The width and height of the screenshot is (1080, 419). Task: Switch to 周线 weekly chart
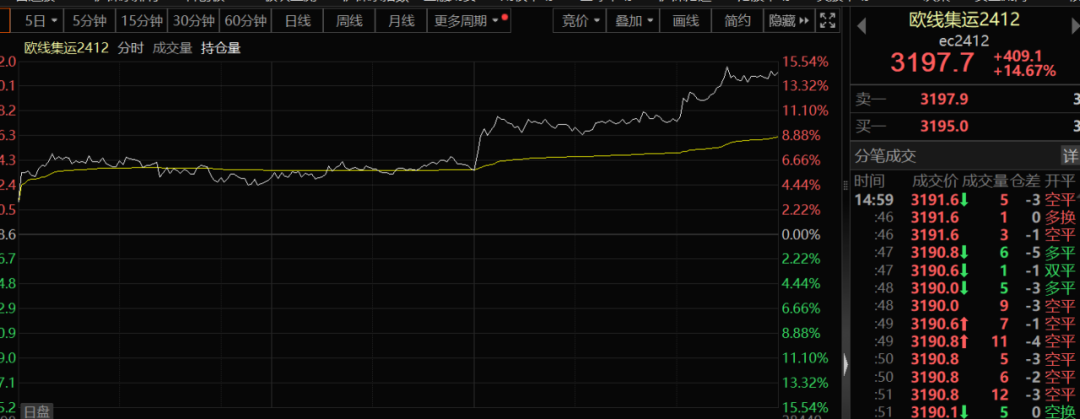[349, 20]
